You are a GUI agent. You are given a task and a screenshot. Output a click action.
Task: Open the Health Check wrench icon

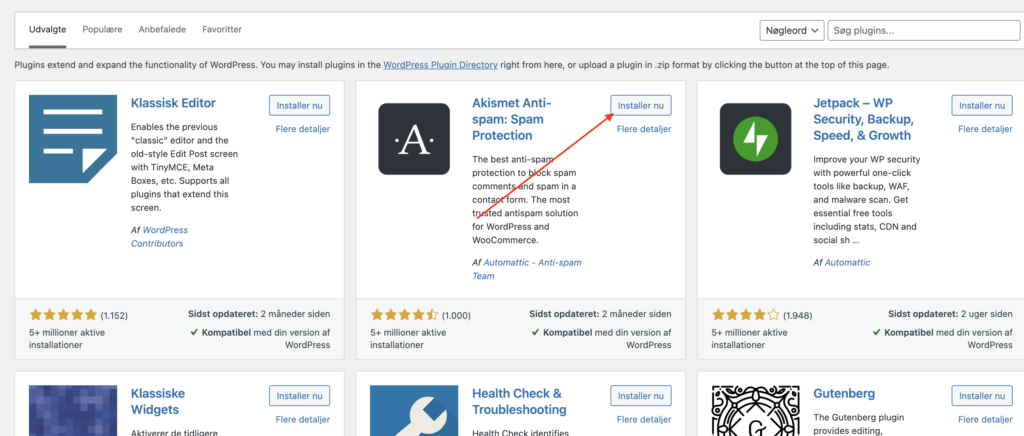click(414, 411)
